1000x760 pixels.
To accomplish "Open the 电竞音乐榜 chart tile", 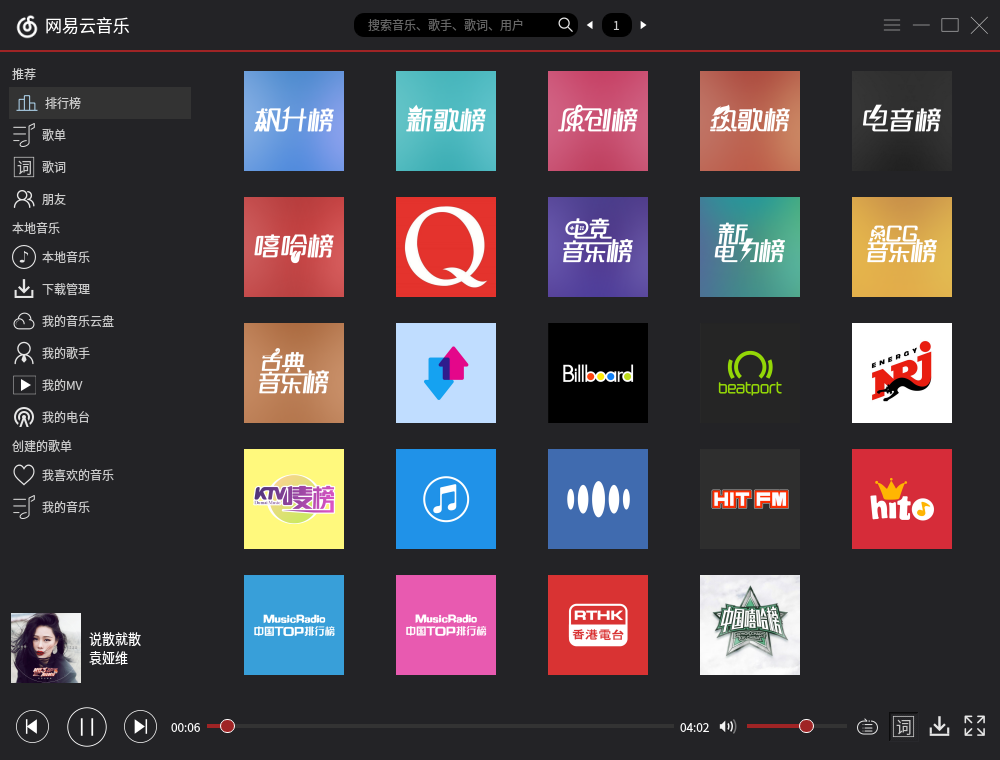I will (598, 247).
